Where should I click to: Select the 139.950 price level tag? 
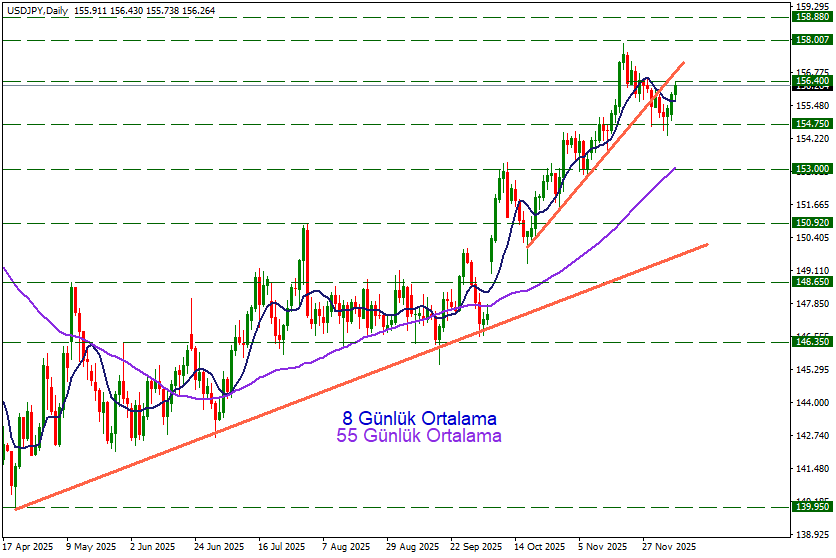pyautogui.click(x=812, y=507)
